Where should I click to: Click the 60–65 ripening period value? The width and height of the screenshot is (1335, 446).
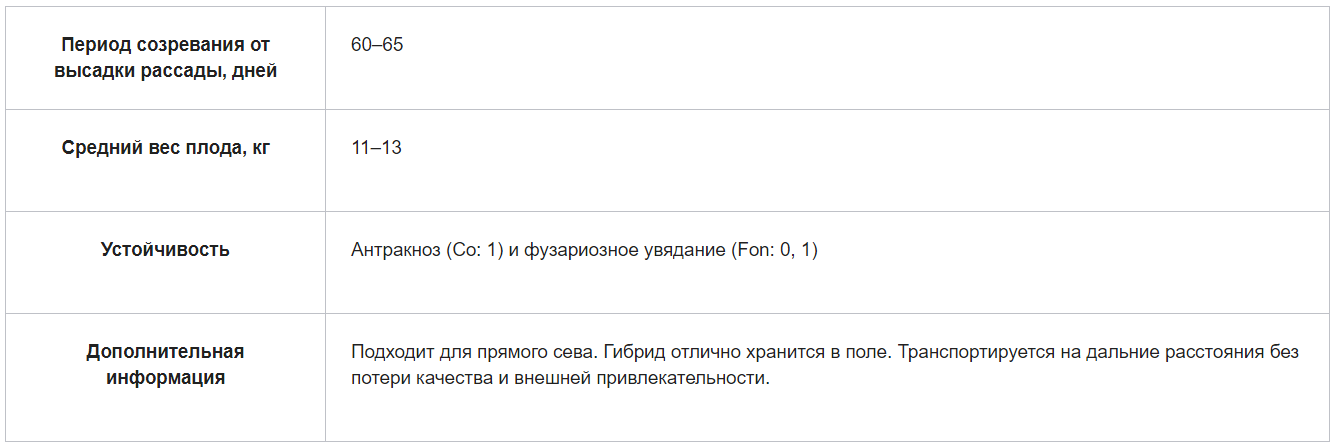pos(377,45)
